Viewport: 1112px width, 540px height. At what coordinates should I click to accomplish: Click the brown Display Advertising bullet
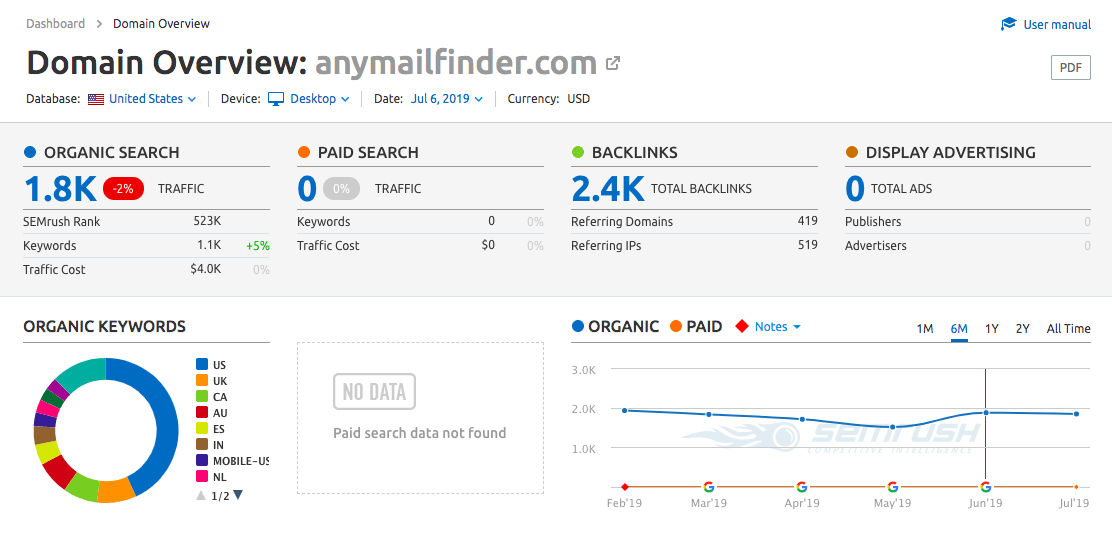852,152
